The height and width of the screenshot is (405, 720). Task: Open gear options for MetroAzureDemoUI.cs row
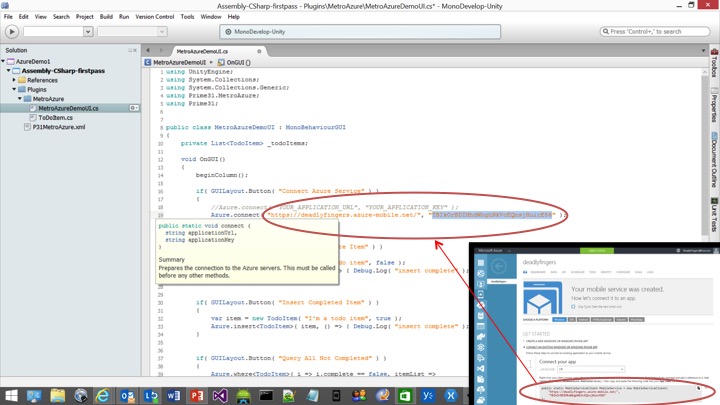coord(134,108)
